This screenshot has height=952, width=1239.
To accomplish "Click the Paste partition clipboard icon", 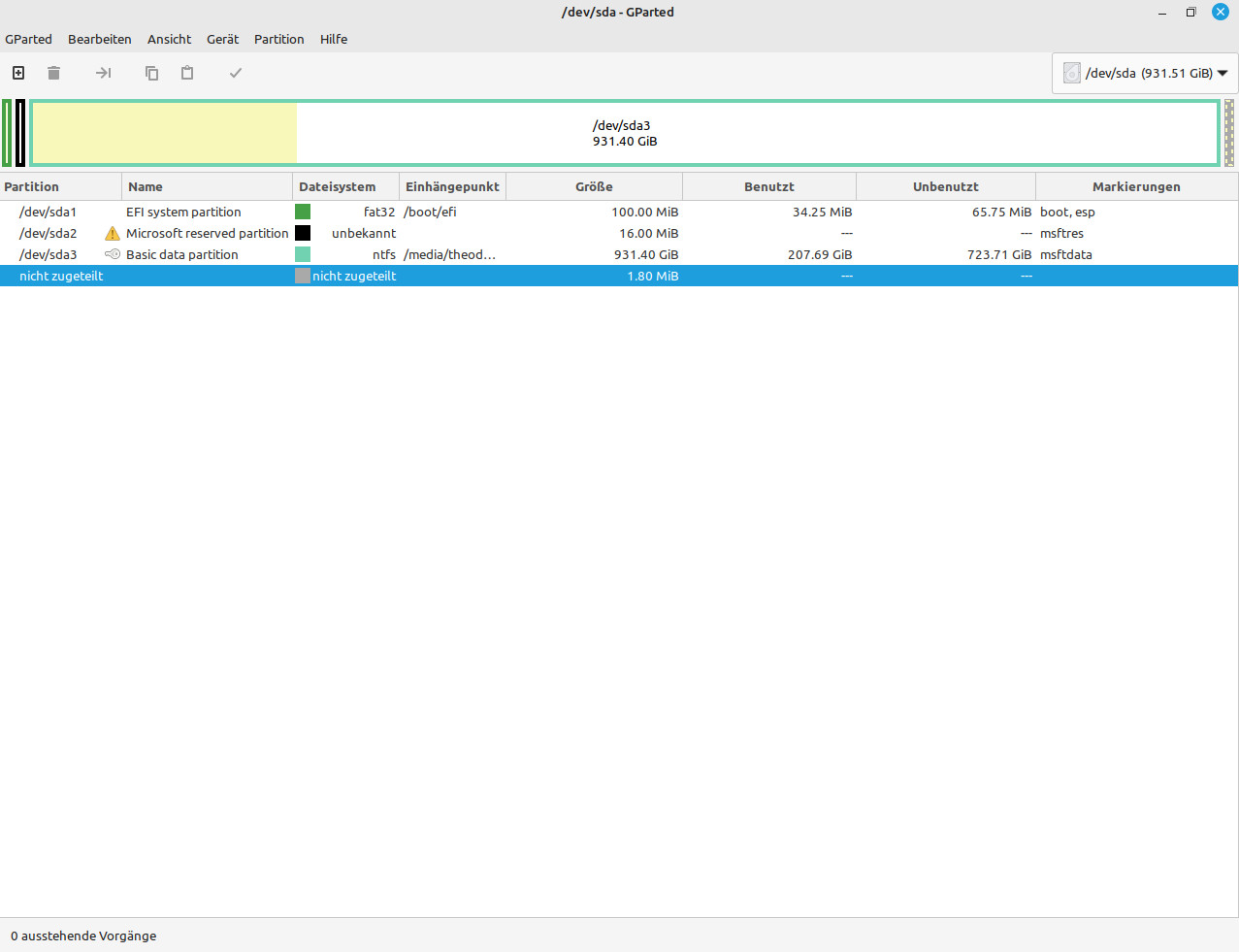I will pos(187,73).
